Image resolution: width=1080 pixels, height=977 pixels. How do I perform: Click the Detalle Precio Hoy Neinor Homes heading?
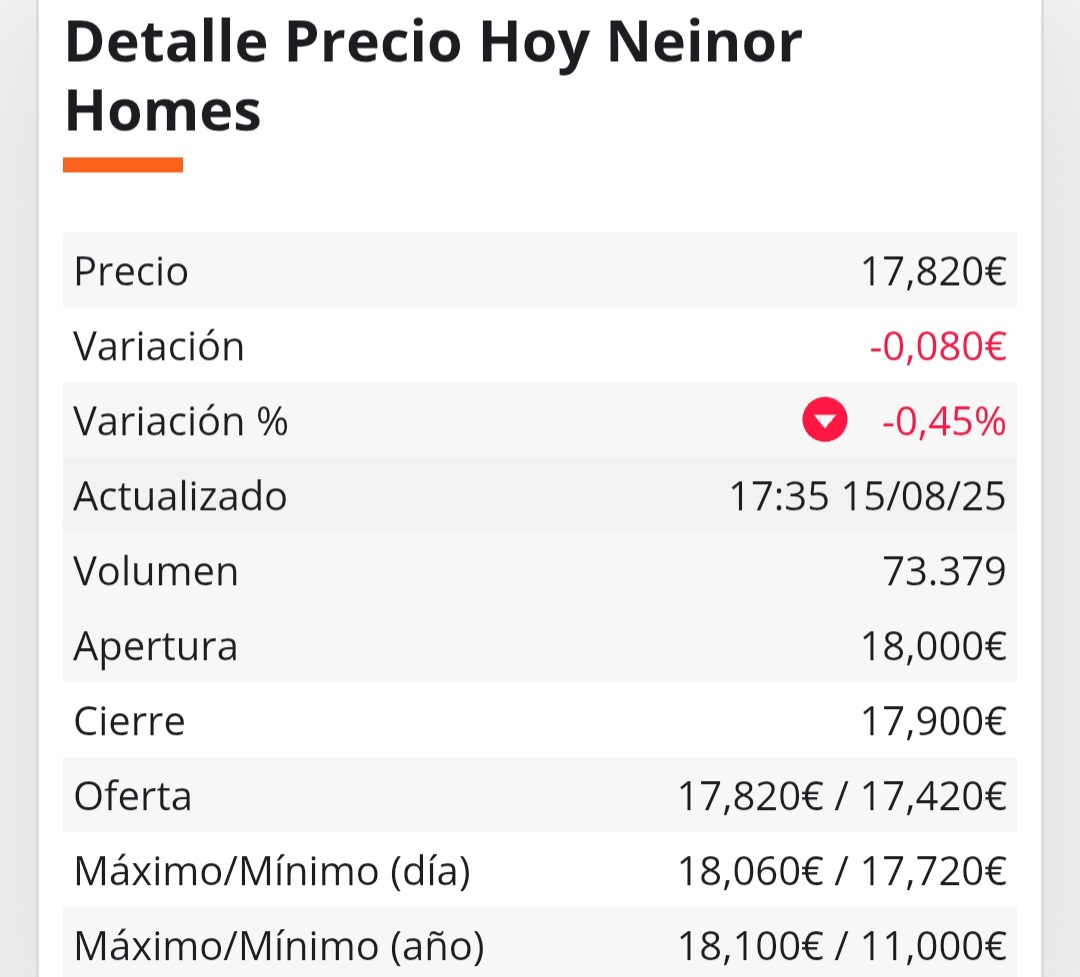(x=434, y=76)
